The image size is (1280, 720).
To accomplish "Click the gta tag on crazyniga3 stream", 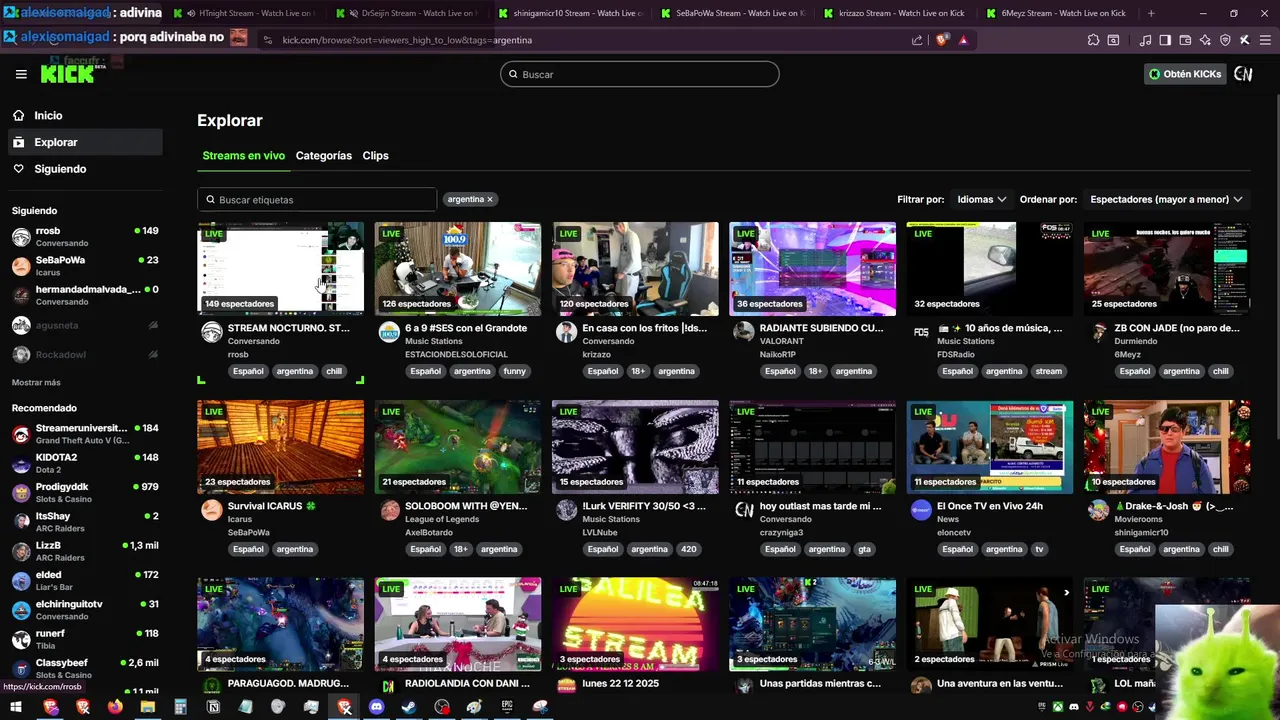I will (864, 549).
